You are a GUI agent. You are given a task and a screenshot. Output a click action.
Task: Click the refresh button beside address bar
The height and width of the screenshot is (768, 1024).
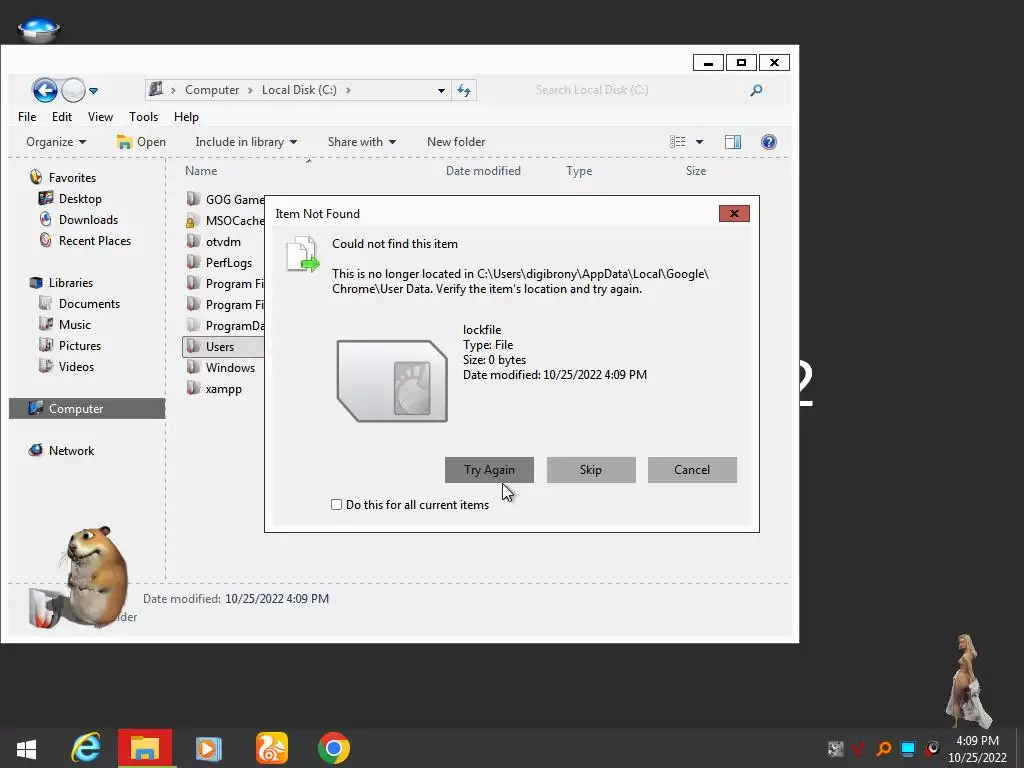point(464,90)
